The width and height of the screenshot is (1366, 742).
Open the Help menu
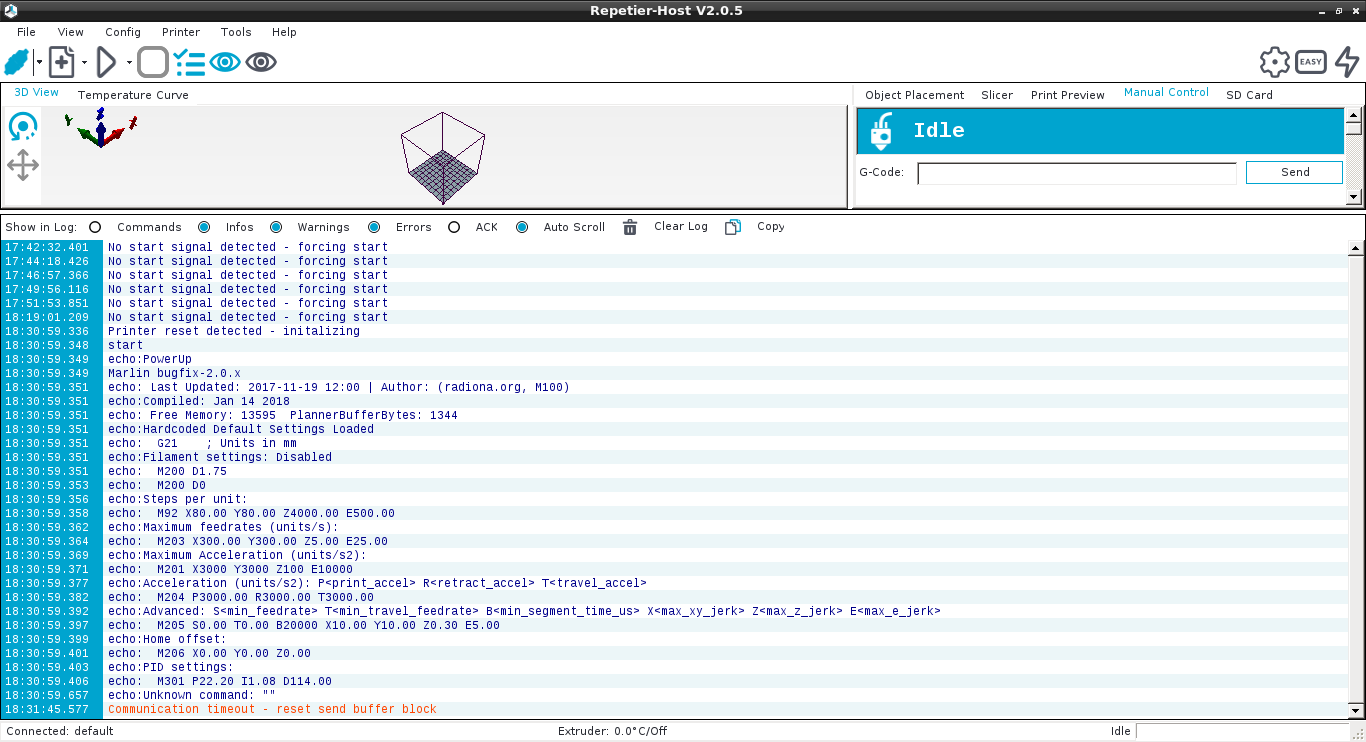pyautogui.click(x=284, y=32)
